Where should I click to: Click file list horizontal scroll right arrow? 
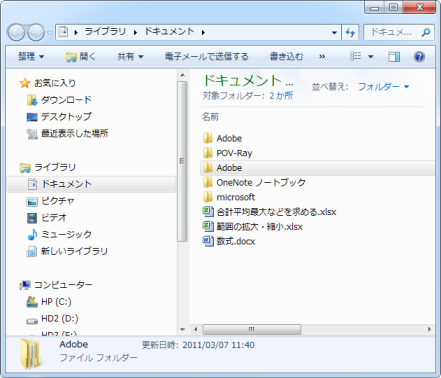(x=429, y=329)
